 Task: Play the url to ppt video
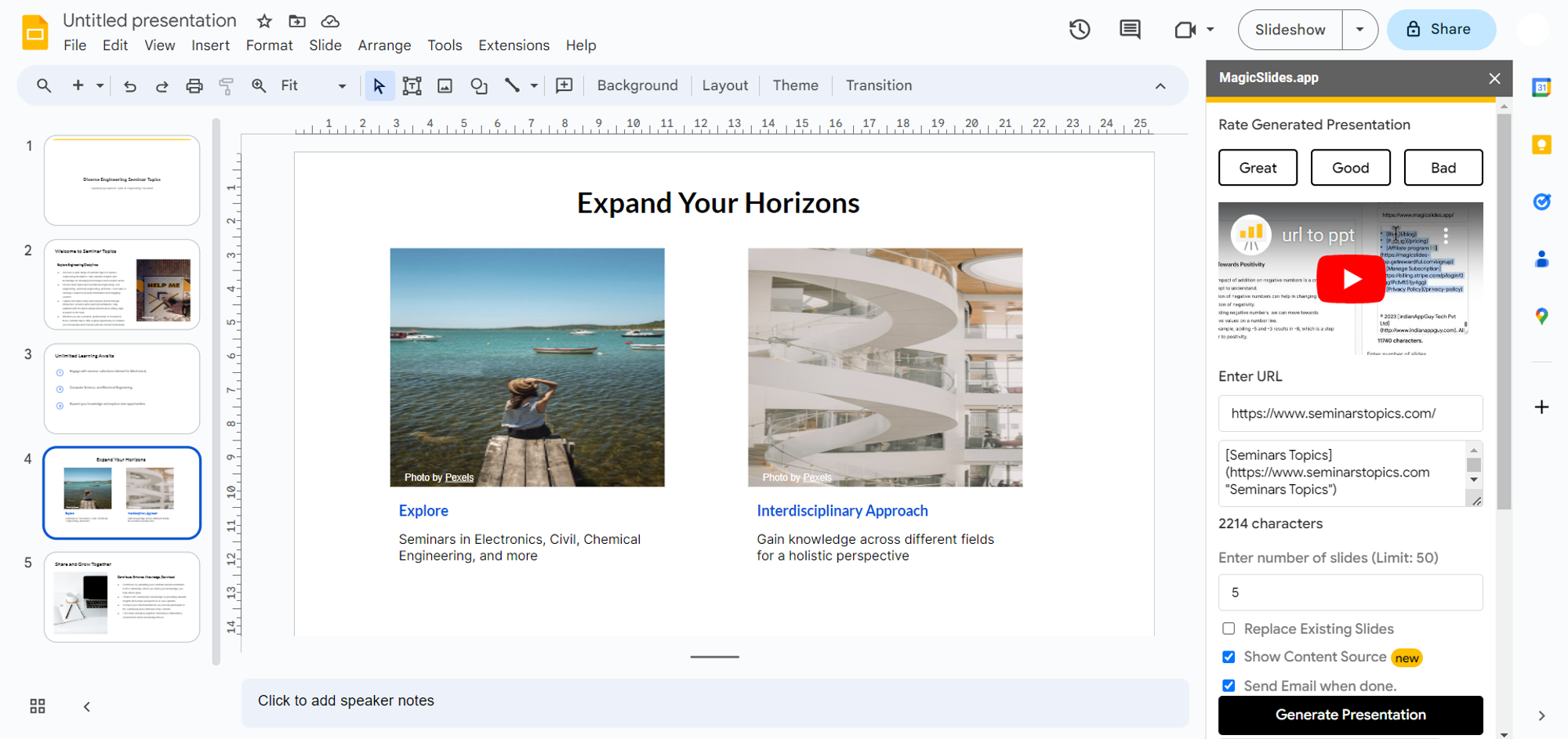[1351, 279]
